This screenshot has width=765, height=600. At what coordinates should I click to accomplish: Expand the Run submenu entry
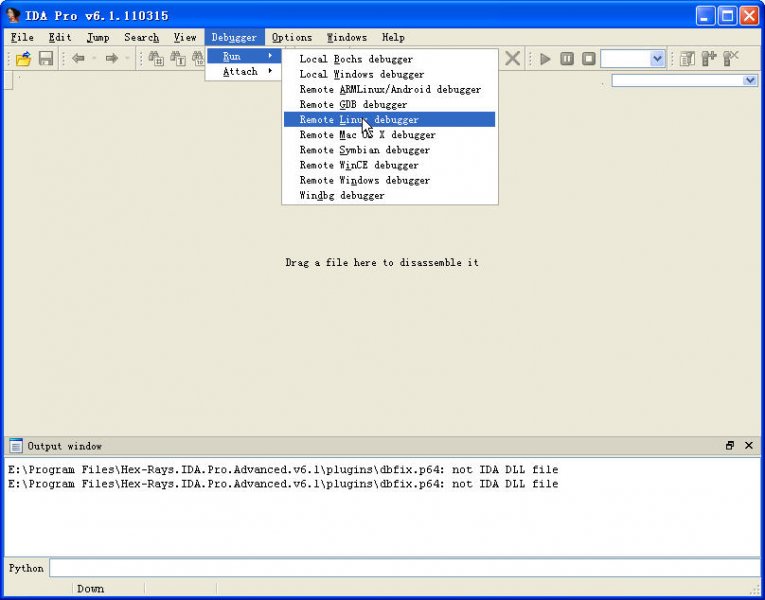(x=243, y=57)
